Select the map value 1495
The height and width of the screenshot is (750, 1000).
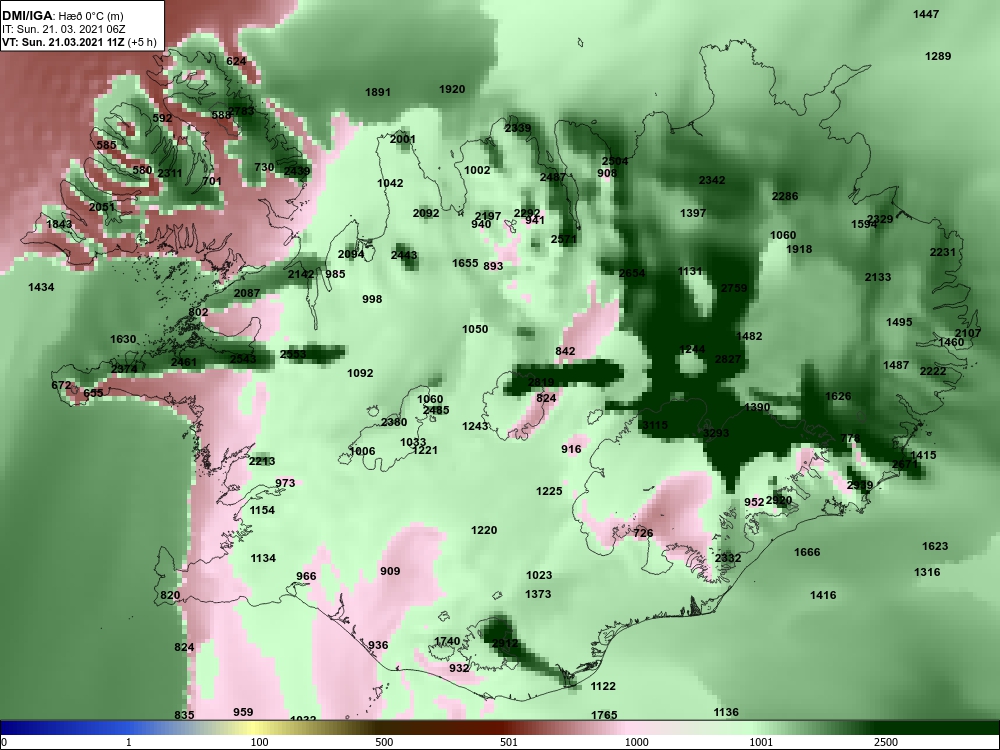[x=899, y=323]
